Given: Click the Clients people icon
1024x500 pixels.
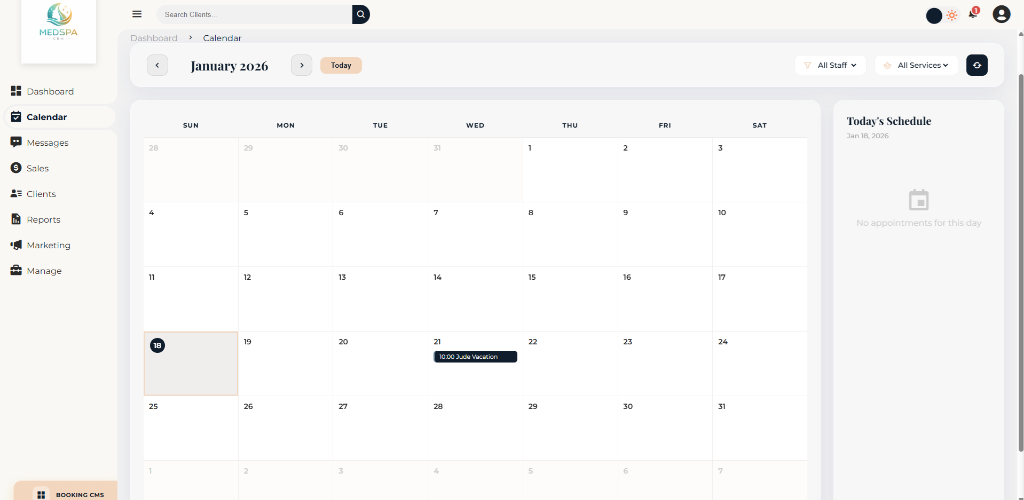Looking at the screenshot, I should coord(16,194).
